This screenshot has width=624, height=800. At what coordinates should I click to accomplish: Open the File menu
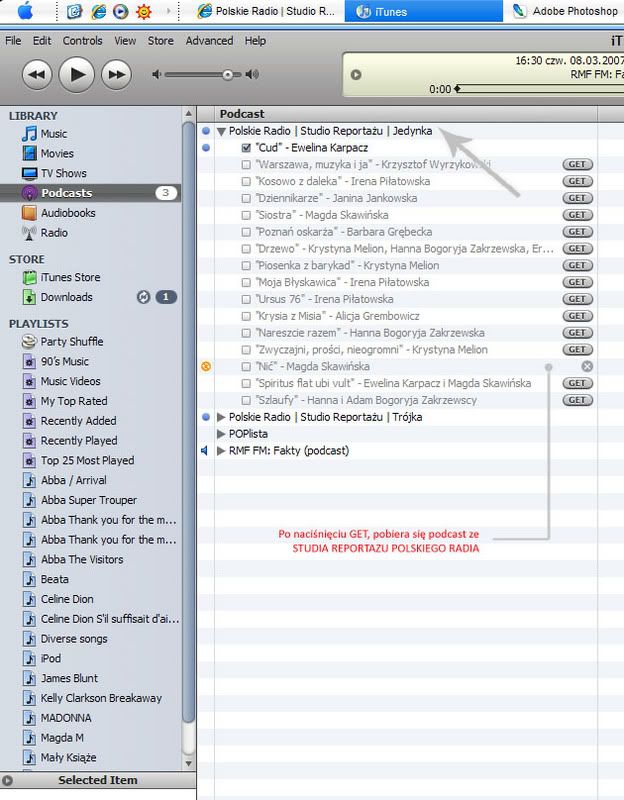coord(13,41)
